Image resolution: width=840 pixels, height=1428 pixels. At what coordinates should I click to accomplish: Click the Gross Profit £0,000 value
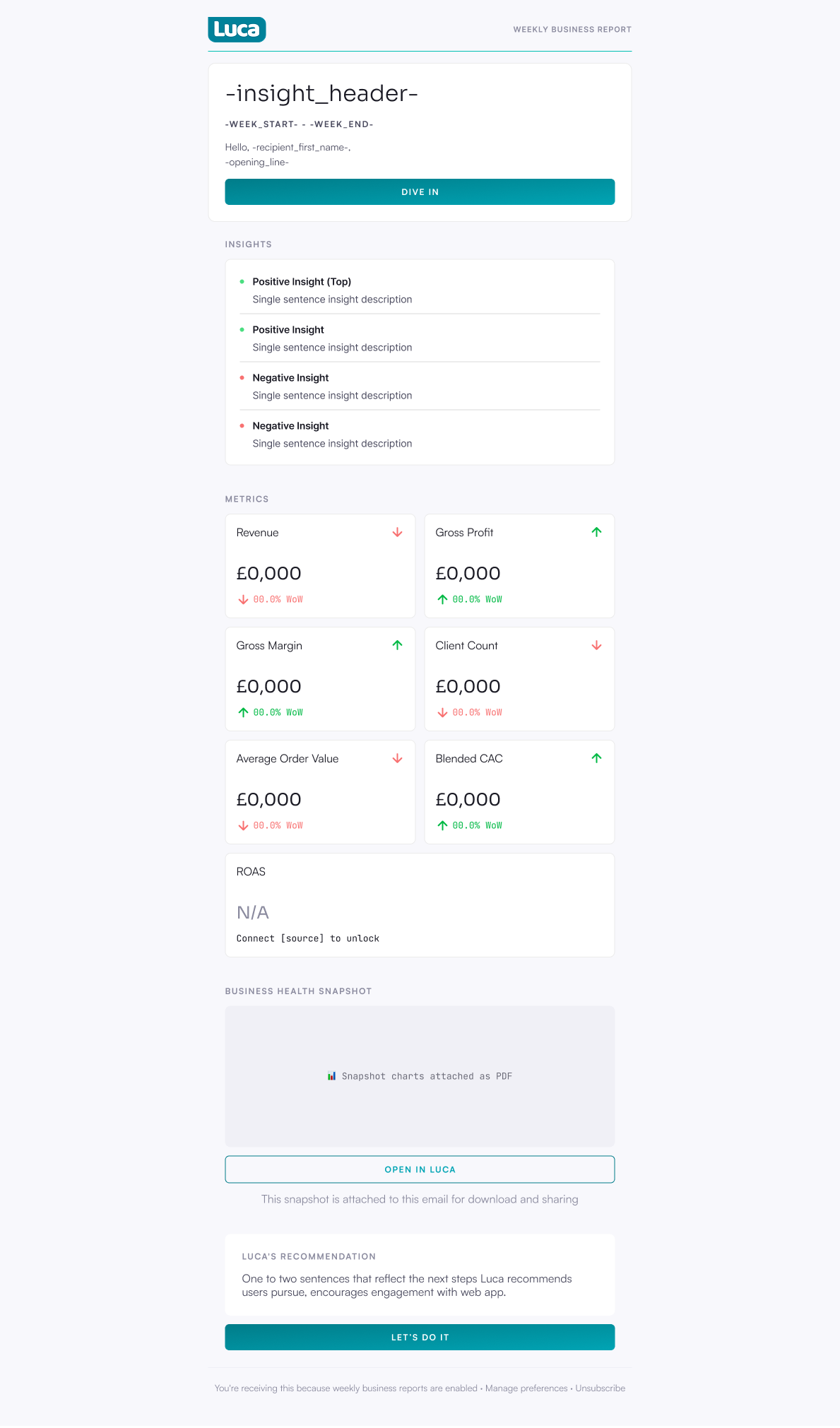(x=468, y=573)
